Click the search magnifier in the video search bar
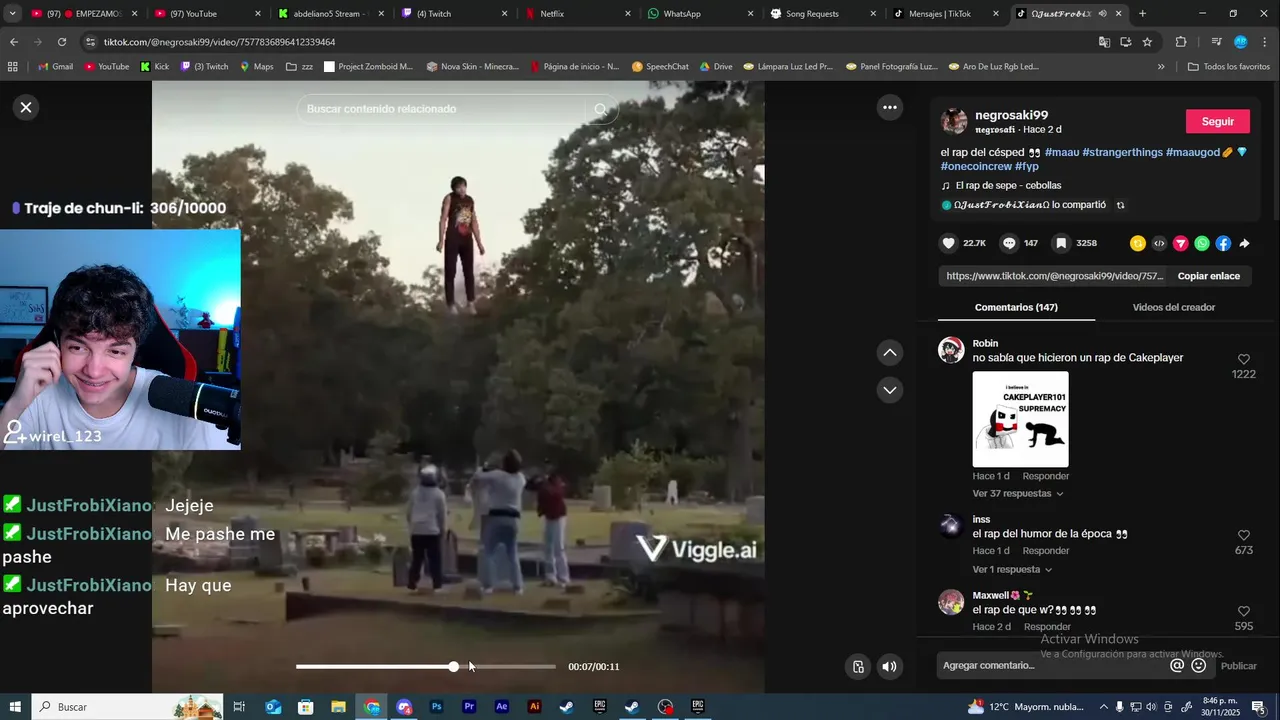The image size is (1280, 720). pyautogui.click(x=600, y=109)
